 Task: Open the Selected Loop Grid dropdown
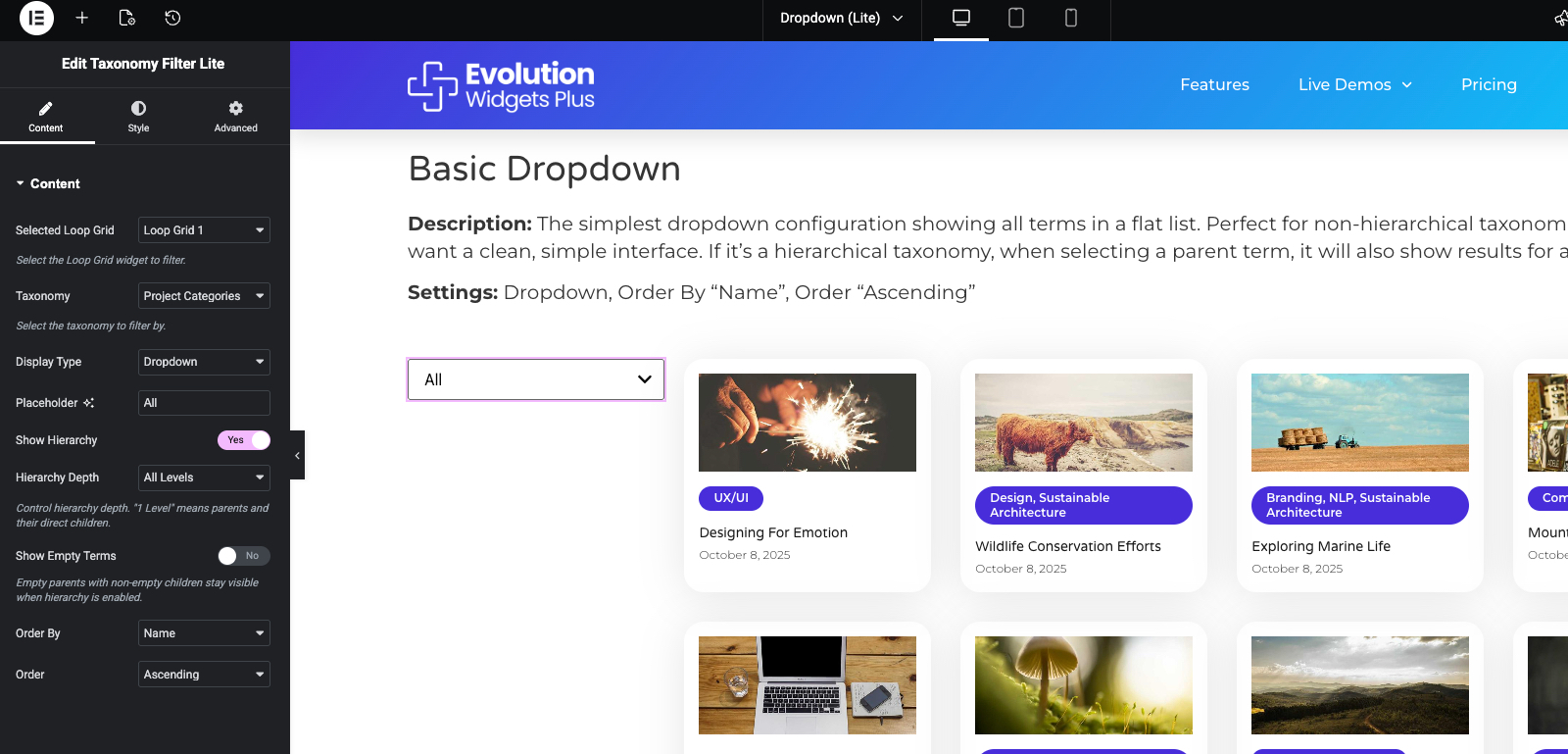pos(204,230)
